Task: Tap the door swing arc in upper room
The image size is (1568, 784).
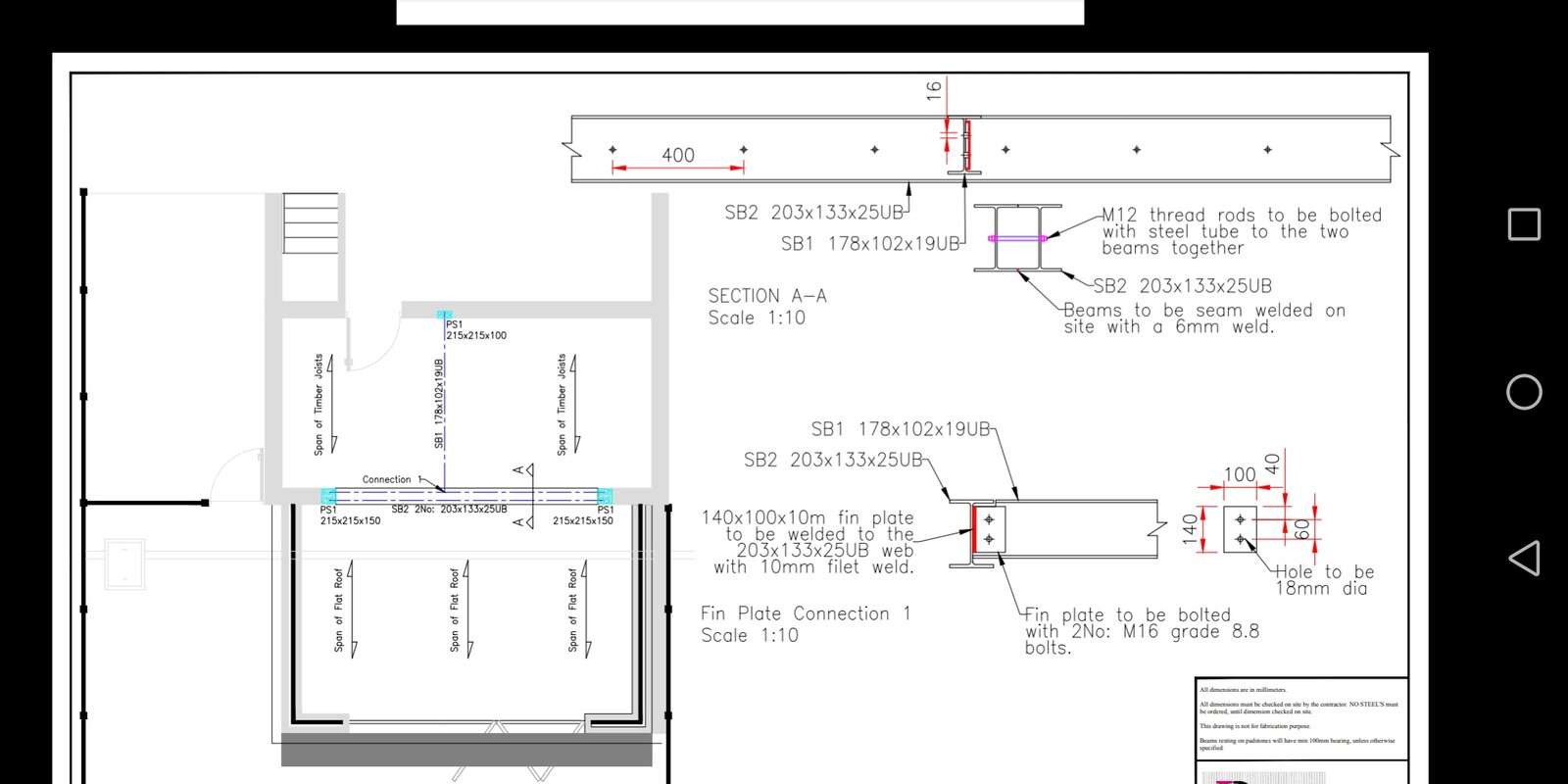Action: pos(374,343)
